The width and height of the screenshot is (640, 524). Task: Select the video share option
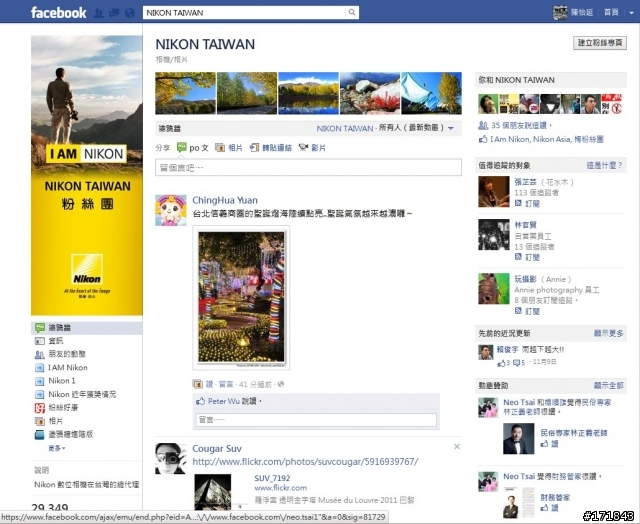point(312,148)
